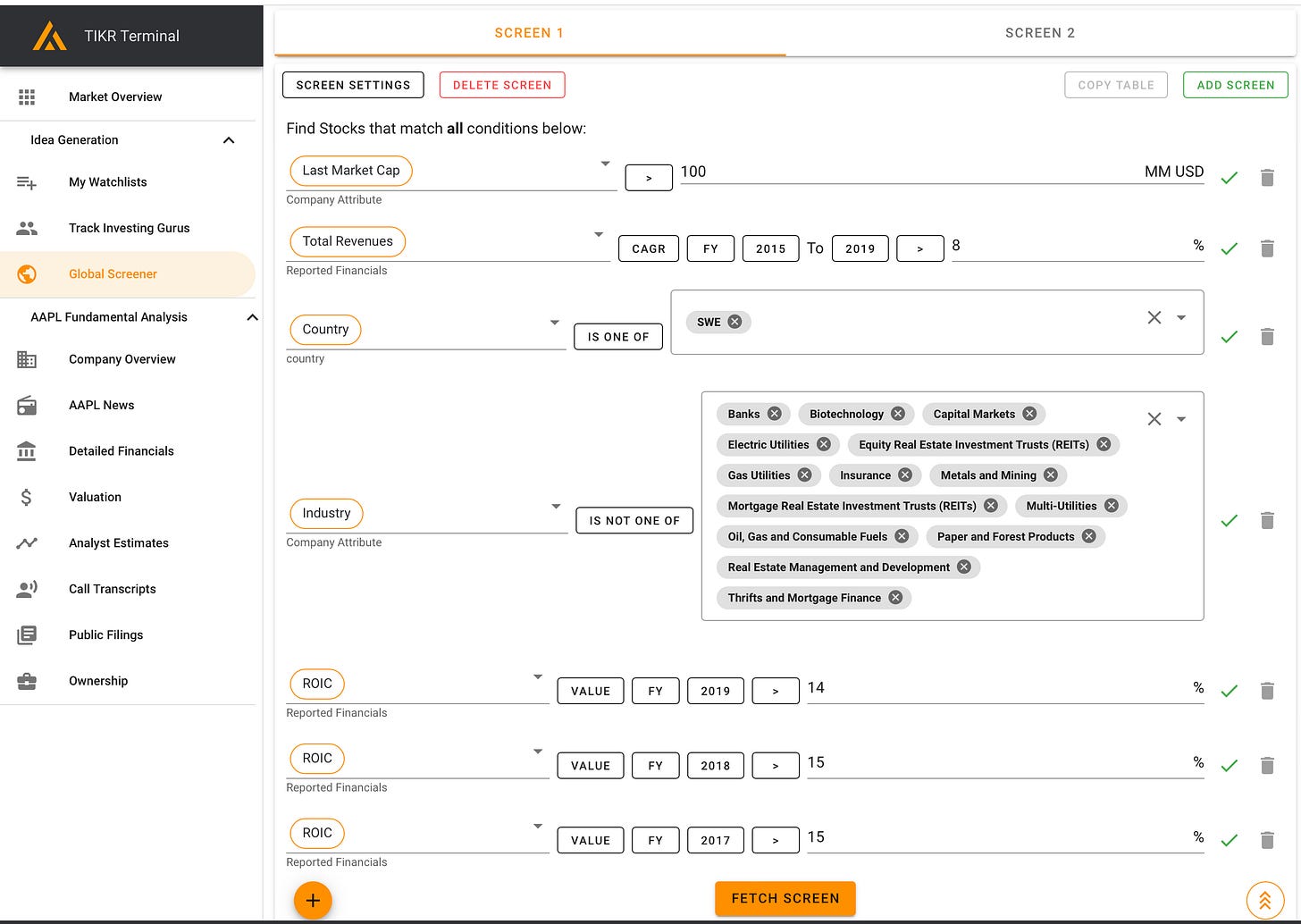The height and width of the screenshot is (924, 1301).
Task: Switch to the SCREEN 2 tab
Action: [1040, 33]
